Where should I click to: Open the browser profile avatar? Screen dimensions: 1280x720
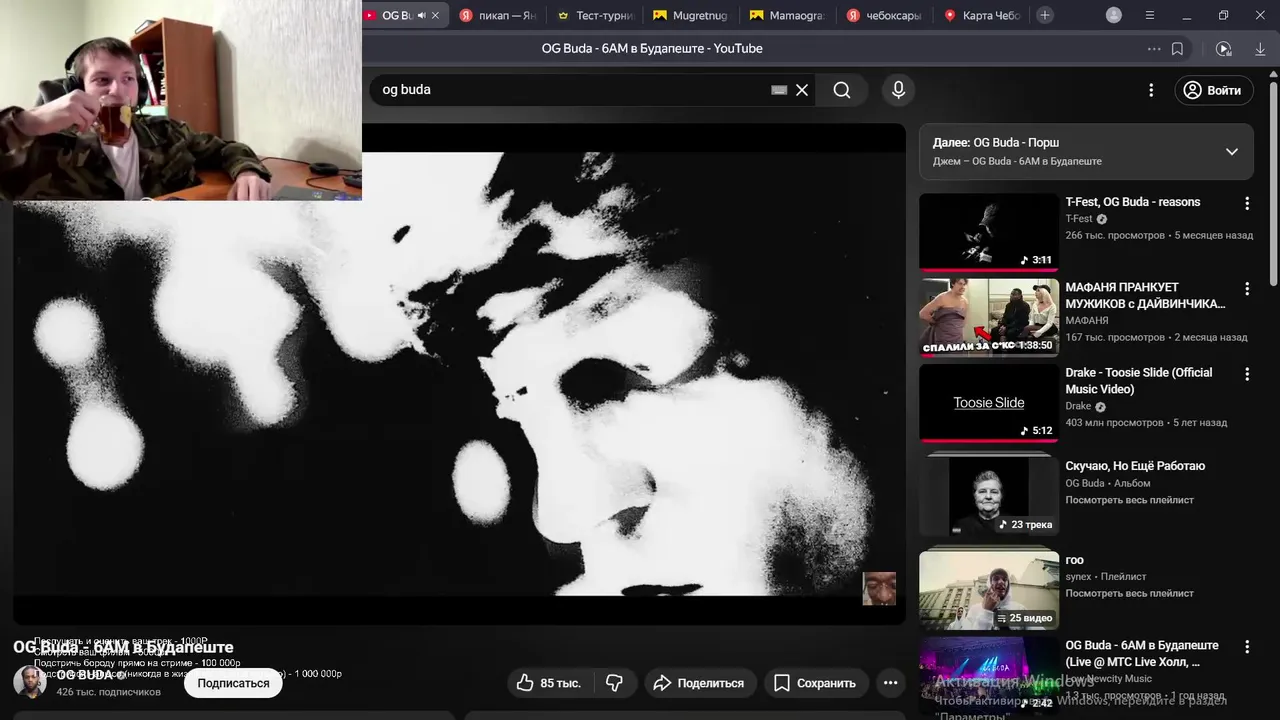click(x=1114, y=15)
